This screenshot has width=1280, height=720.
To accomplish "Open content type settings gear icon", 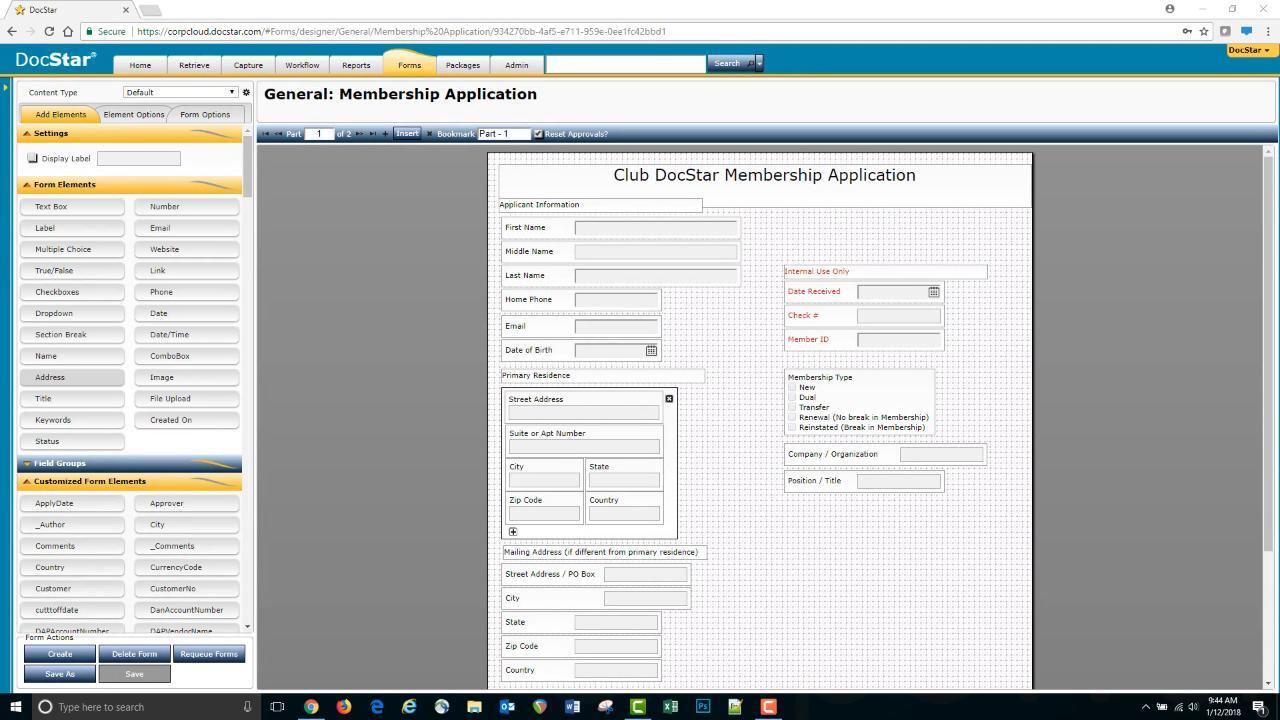I will [x=246, y=92].
